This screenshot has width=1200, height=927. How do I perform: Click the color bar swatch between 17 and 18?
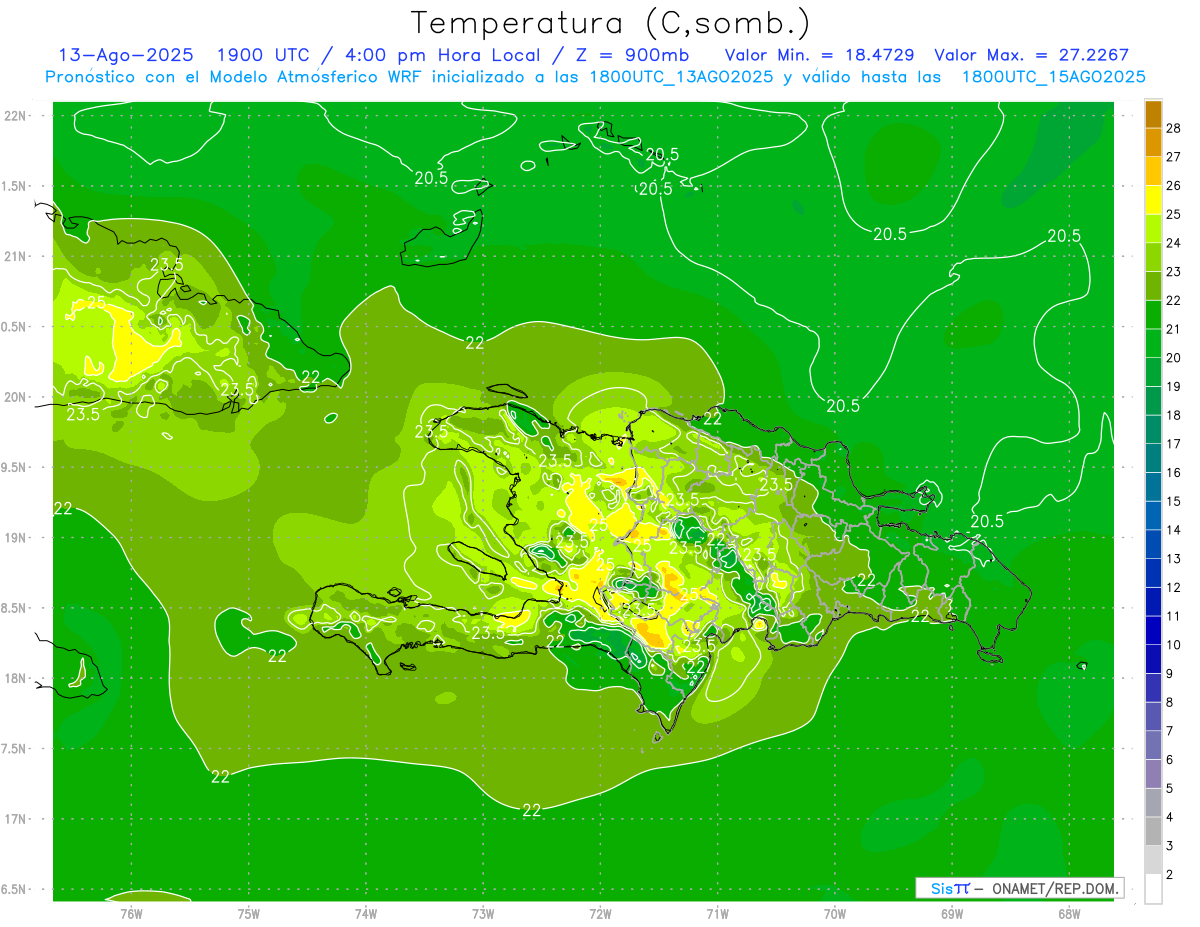(1153, 430)
